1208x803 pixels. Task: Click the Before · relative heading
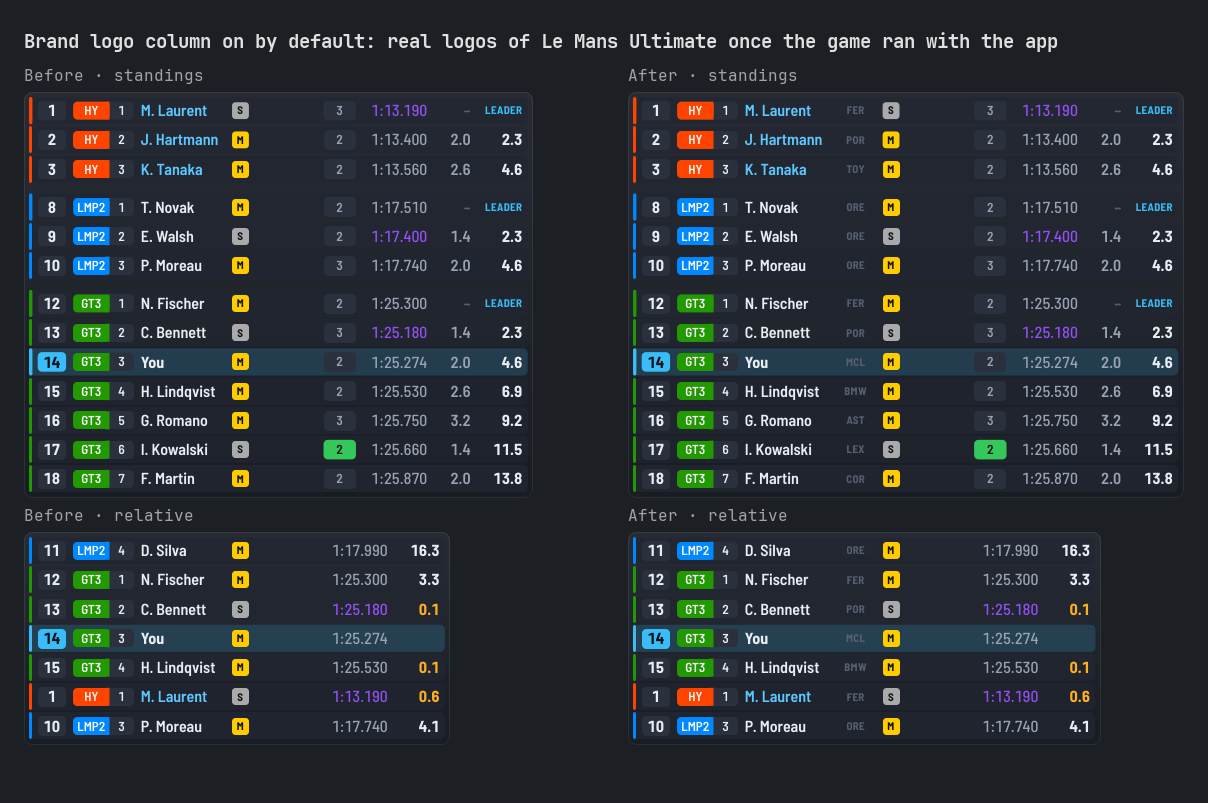click(x=109, y=515)
